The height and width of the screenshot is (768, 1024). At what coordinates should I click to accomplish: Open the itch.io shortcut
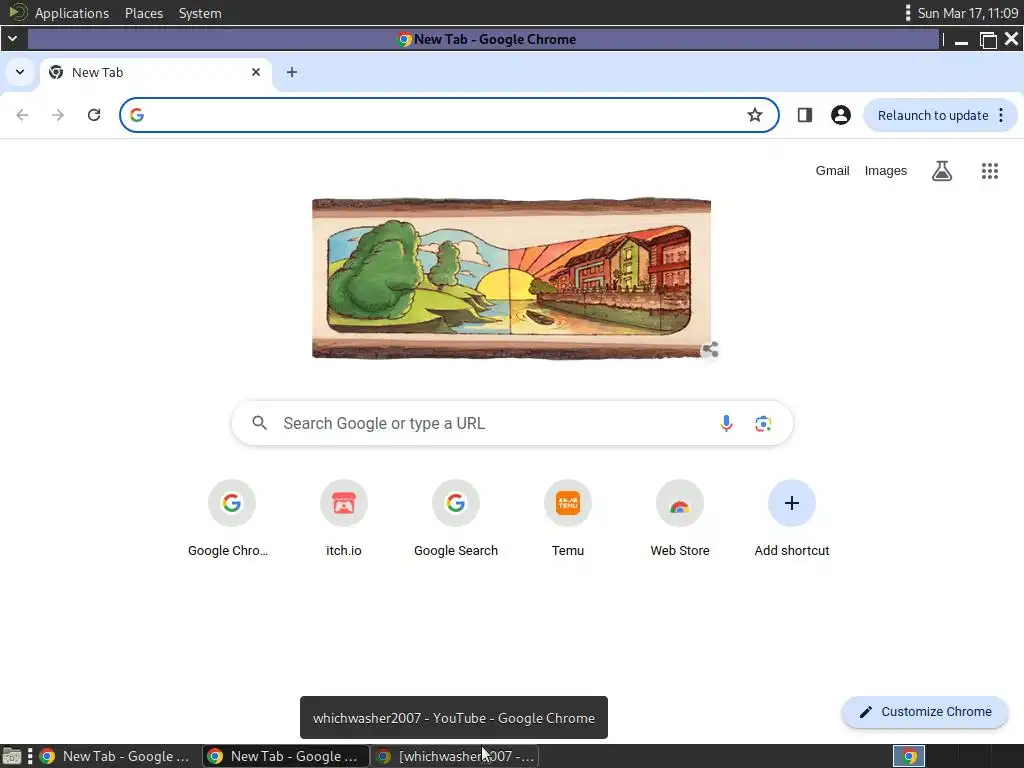[x=344, y=519]
